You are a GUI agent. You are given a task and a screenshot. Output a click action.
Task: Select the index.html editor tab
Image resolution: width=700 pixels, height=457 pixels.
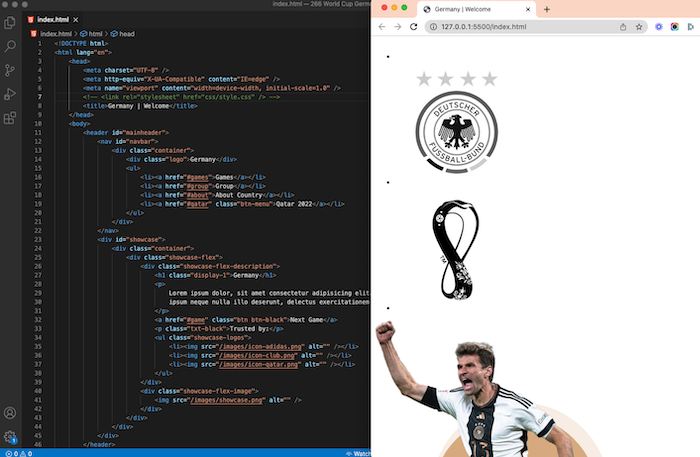tap(53, 20)
